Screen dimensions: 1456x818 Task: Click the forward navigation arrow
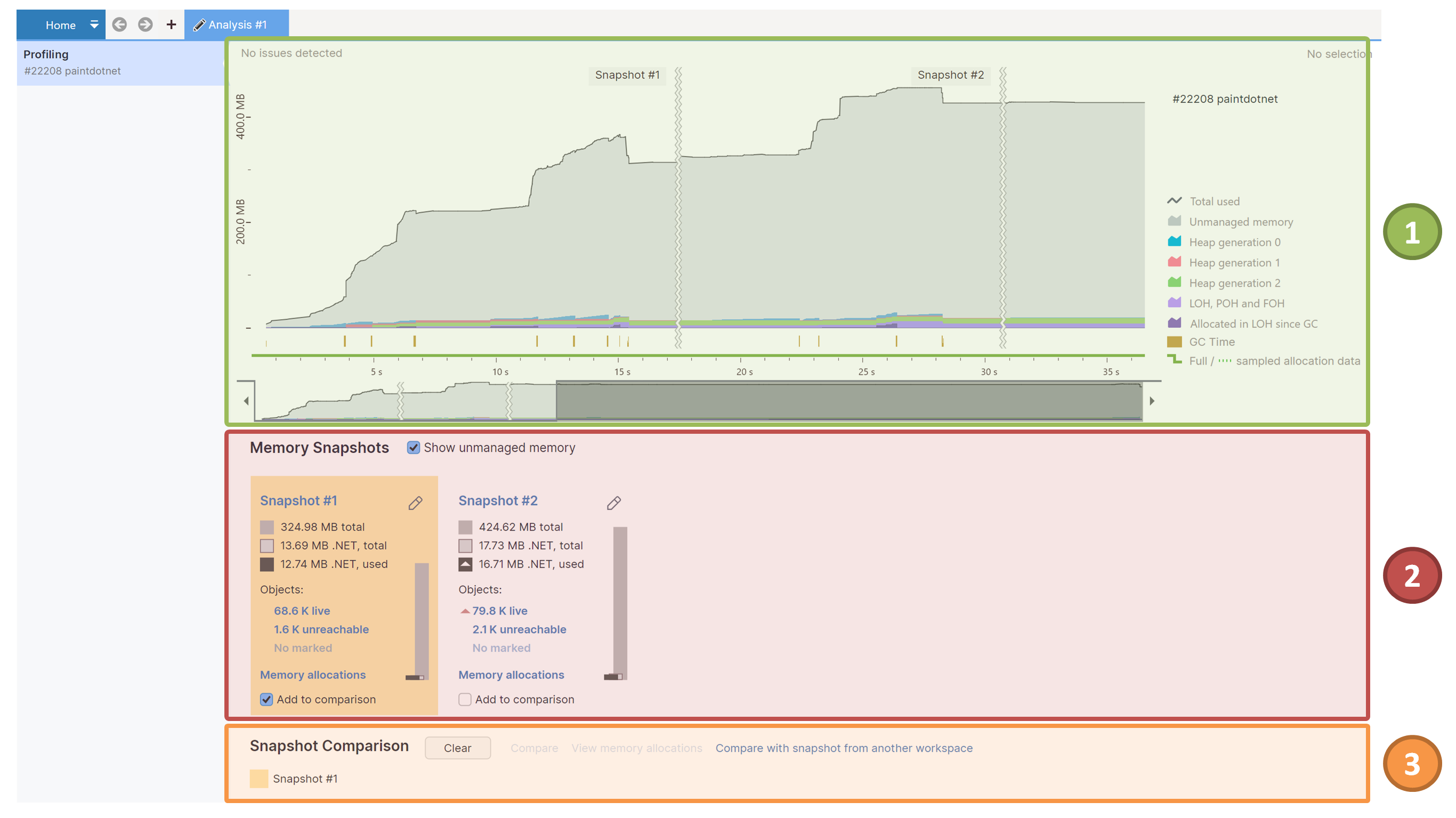click(145, 25)
